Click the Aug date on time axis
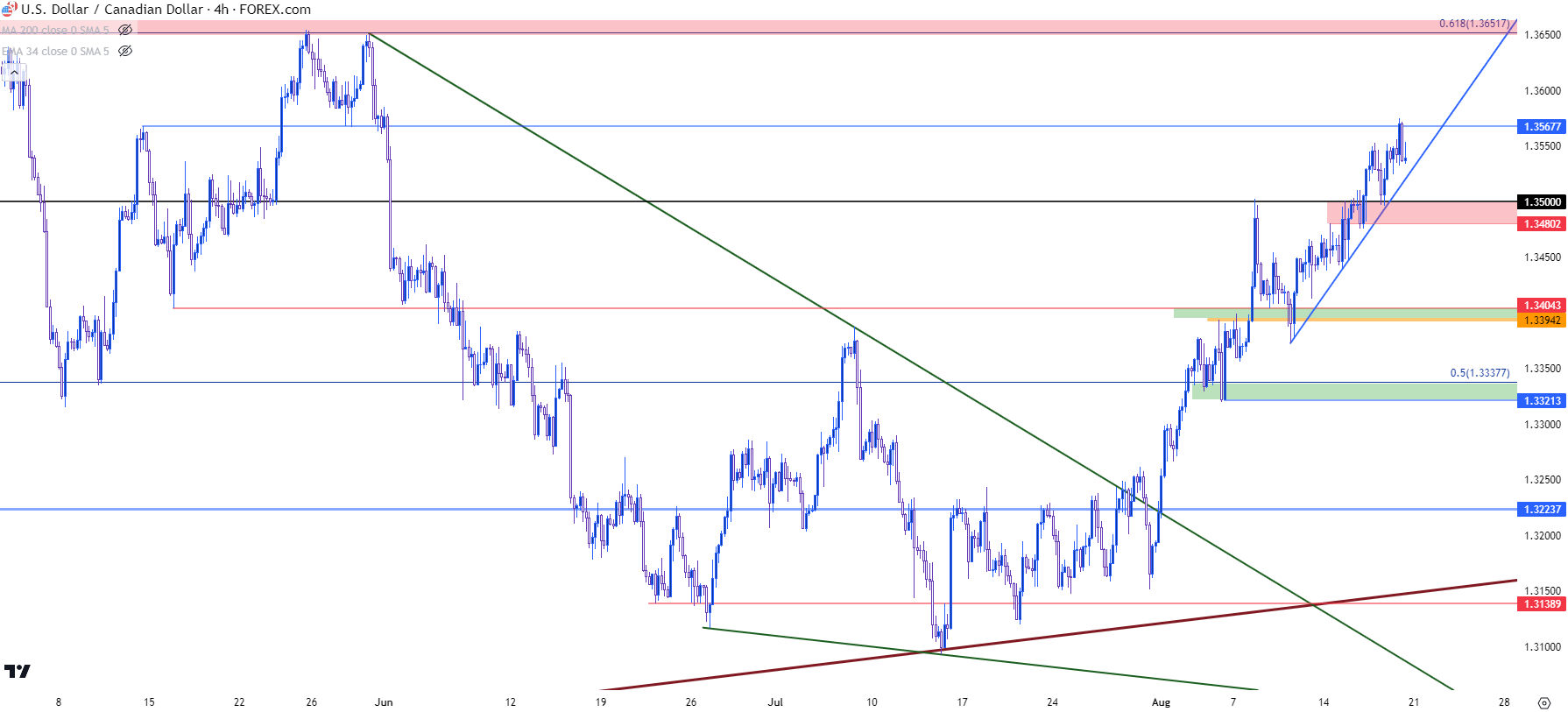Screen dimensions: 1568x712 pyautogui.click(x=1161, y=702)
